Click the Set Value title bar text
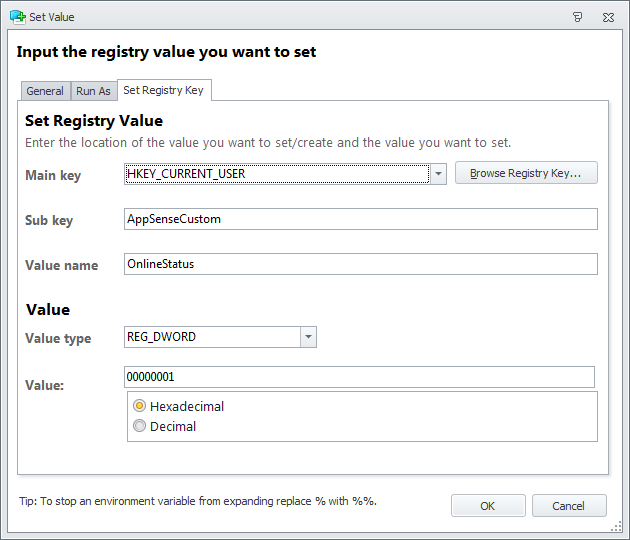This screenshot has width=630, height=540. (51, 17)
